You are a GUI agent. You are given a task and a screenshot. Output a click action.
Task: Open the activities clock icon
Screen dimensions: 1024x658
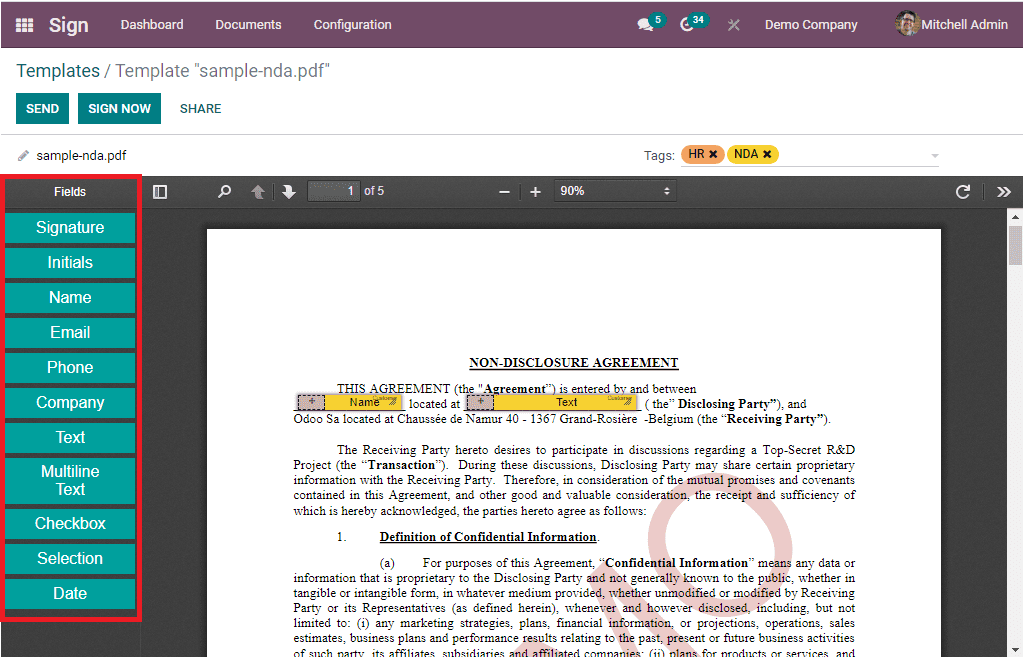click(686, 25)
